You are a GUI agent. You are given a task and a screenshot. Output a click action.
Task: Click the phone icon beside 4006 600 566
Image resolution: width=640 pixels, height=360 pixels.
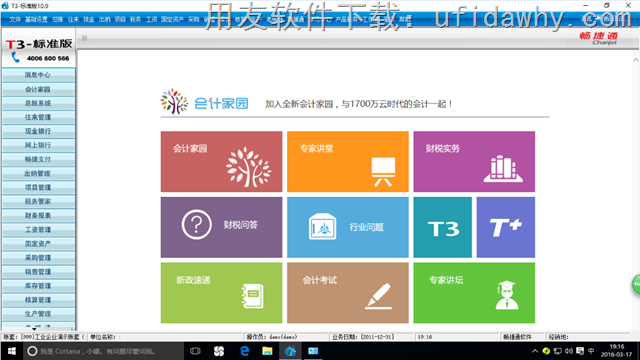pyautogui.click(x=16, y=58)
